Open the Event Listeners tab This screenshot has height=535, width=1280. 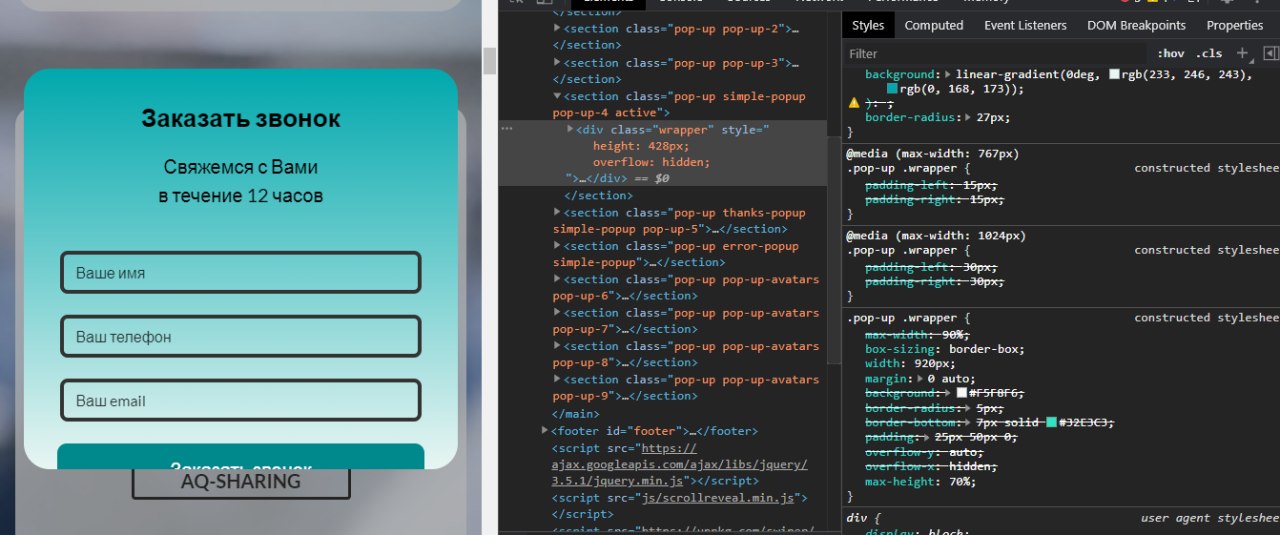(x=1025, y=25)
